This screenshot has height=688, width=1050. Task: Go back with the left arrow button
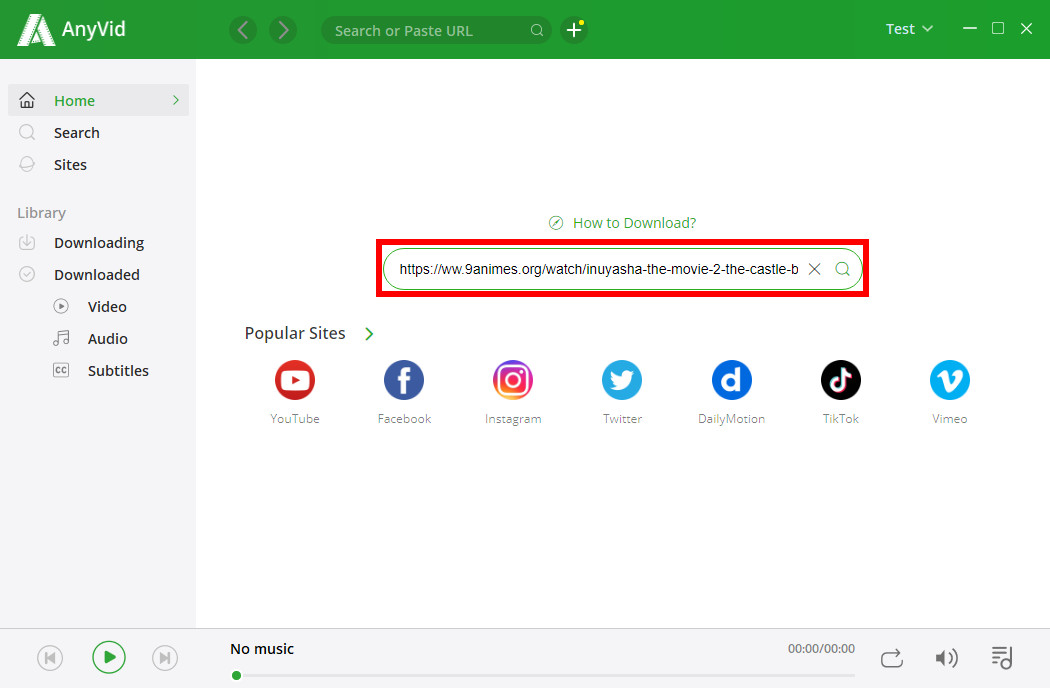[243, 30]
